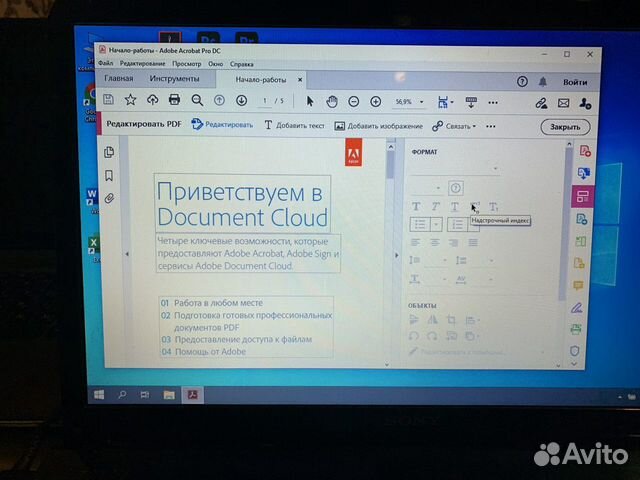The height and width of the screenshot is (480, 640).
Task: Show Help question mark icon
Action: [522, 82]
